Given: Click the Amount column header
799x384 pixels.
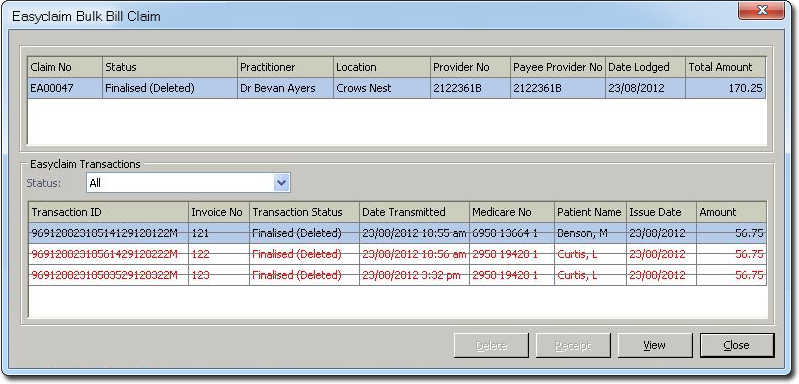Looking at the screenshot, I should [731, 212].
